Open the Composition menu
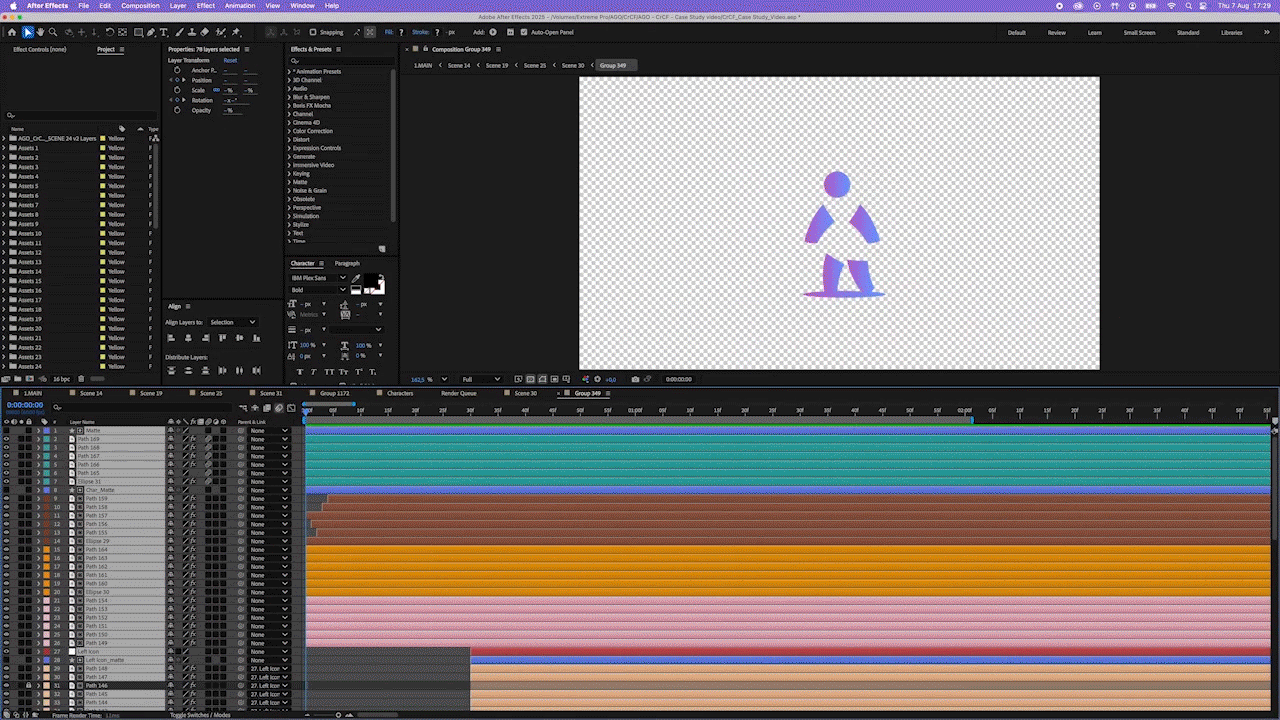1280x720 pixels. coord(140,5)
